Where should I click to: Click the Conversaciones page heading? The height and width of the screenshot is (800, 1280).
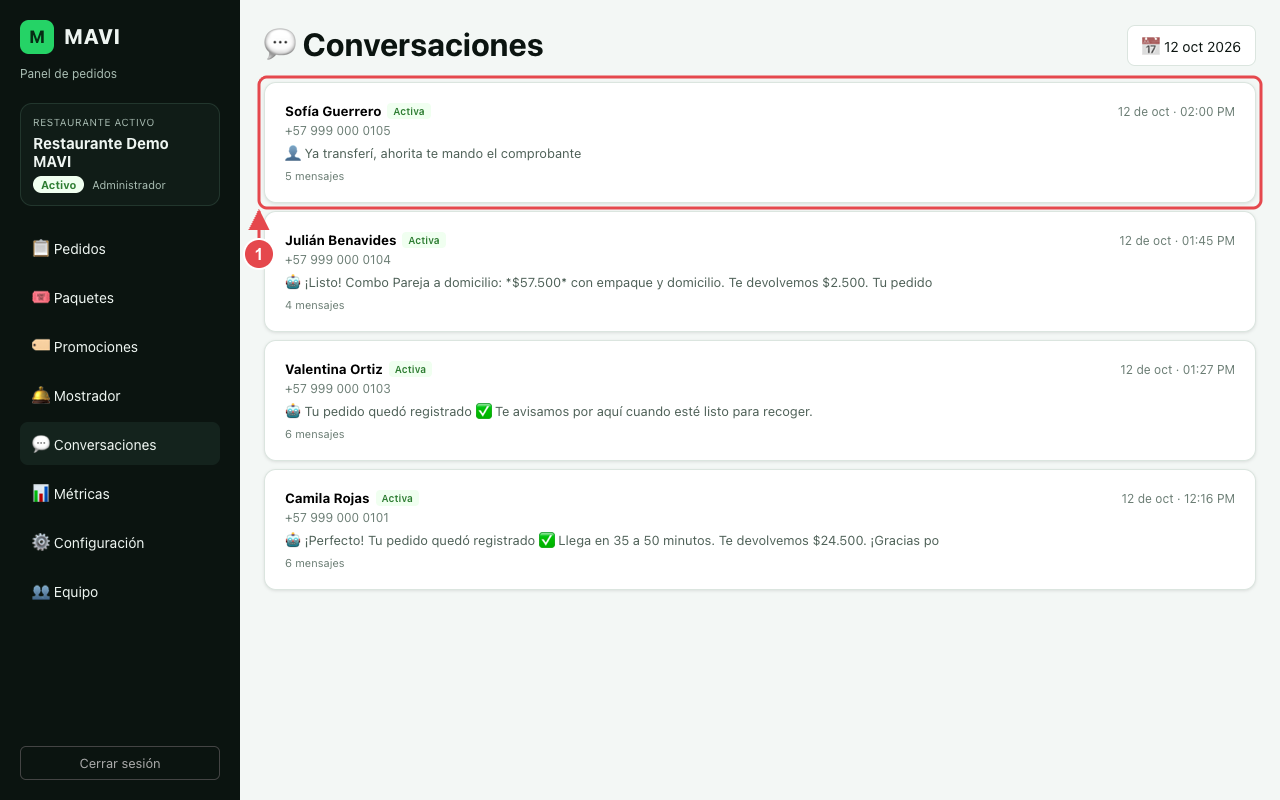[423, 45]
